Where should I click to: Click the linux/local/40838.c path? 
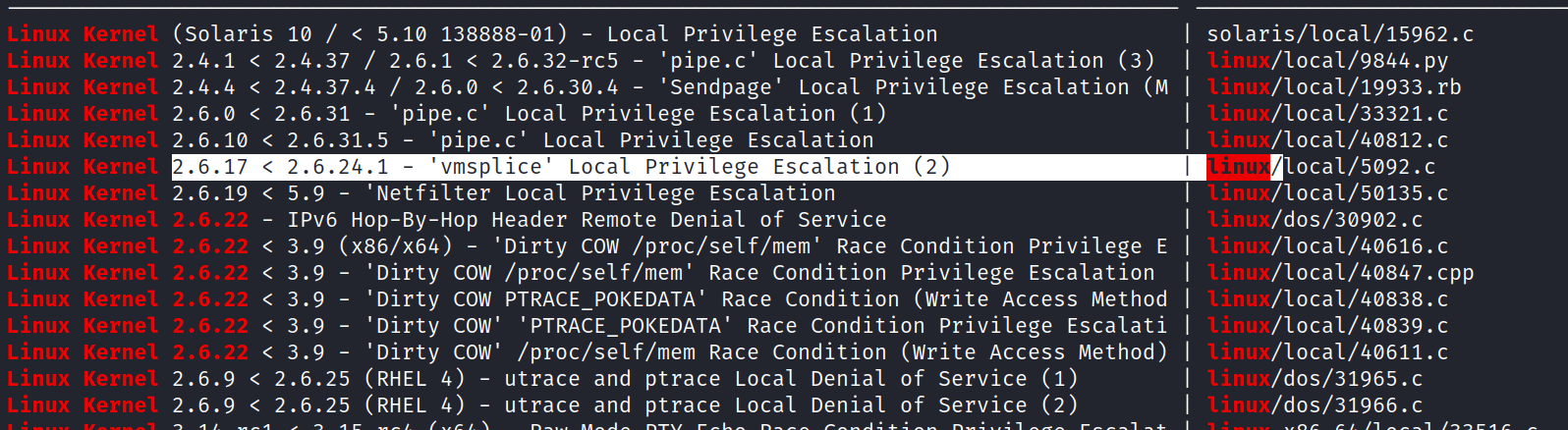point(1327,299)
